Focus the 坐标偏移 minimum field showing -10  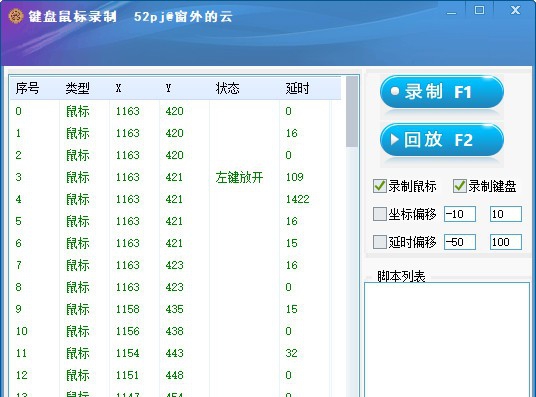(x=460, y=214)
